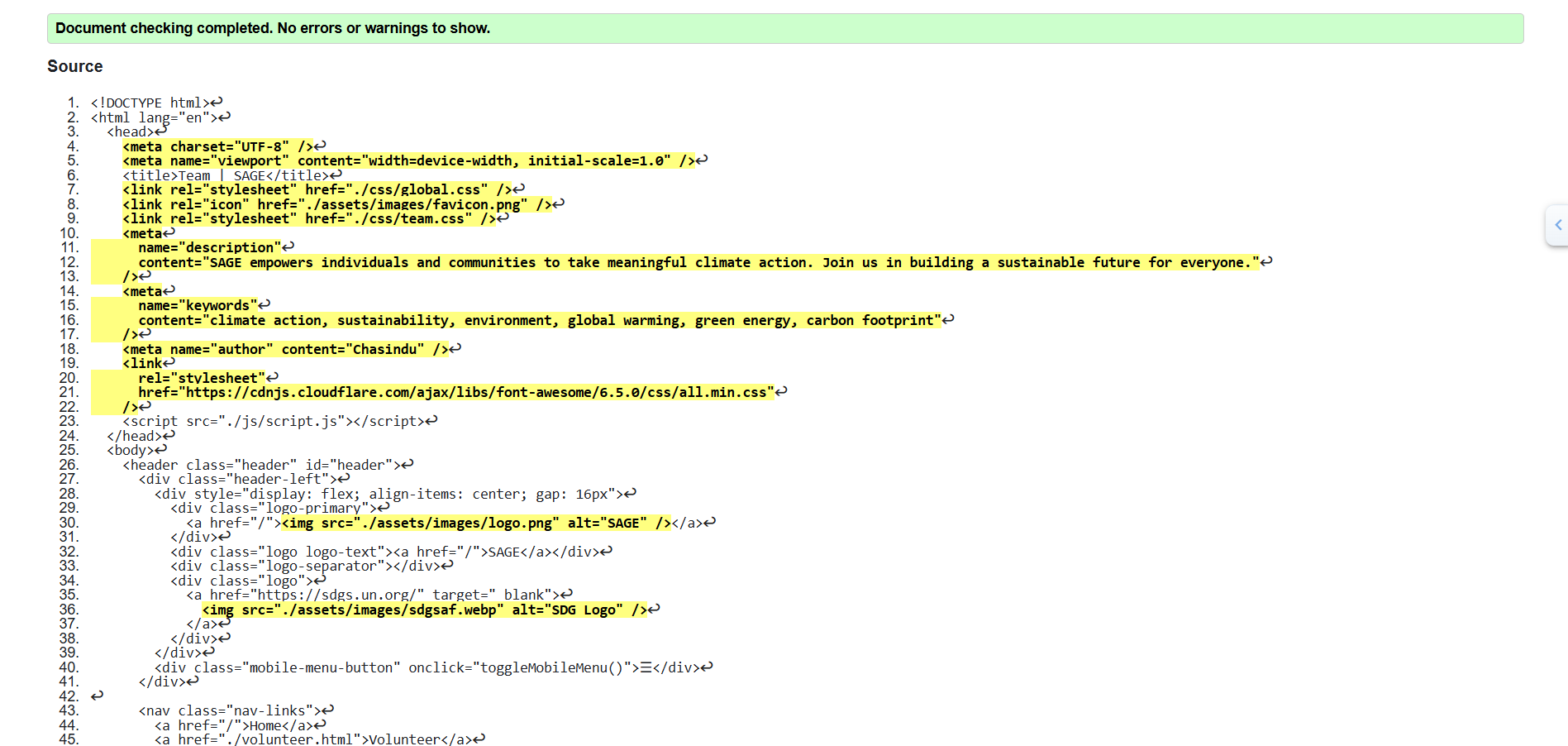Screen dimensions: 1568x746
Task: Click the logo-separator div line
Action: coord(312,566)
